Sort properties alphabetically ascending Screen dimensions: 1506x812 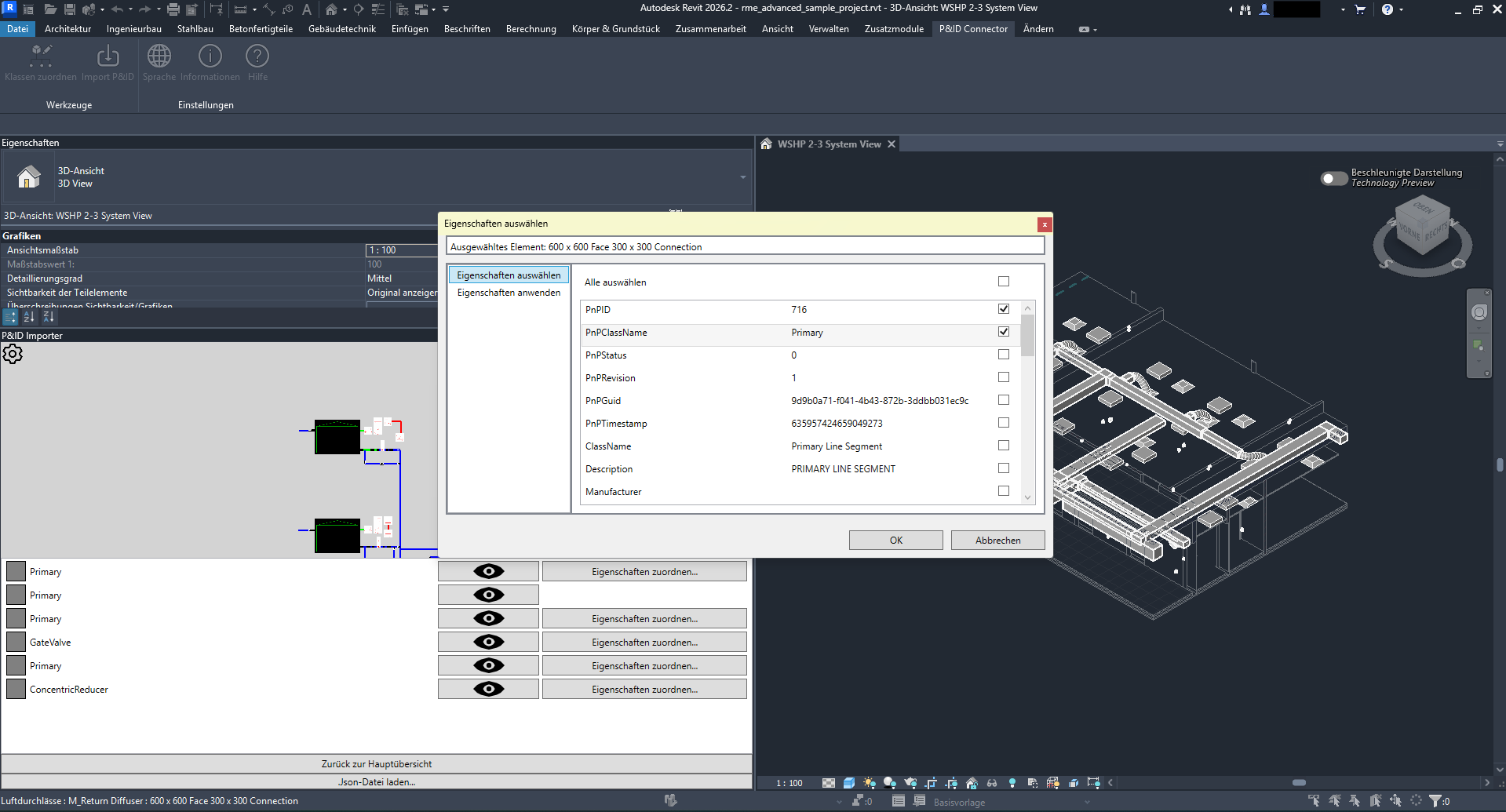click(x=29, y=316)
